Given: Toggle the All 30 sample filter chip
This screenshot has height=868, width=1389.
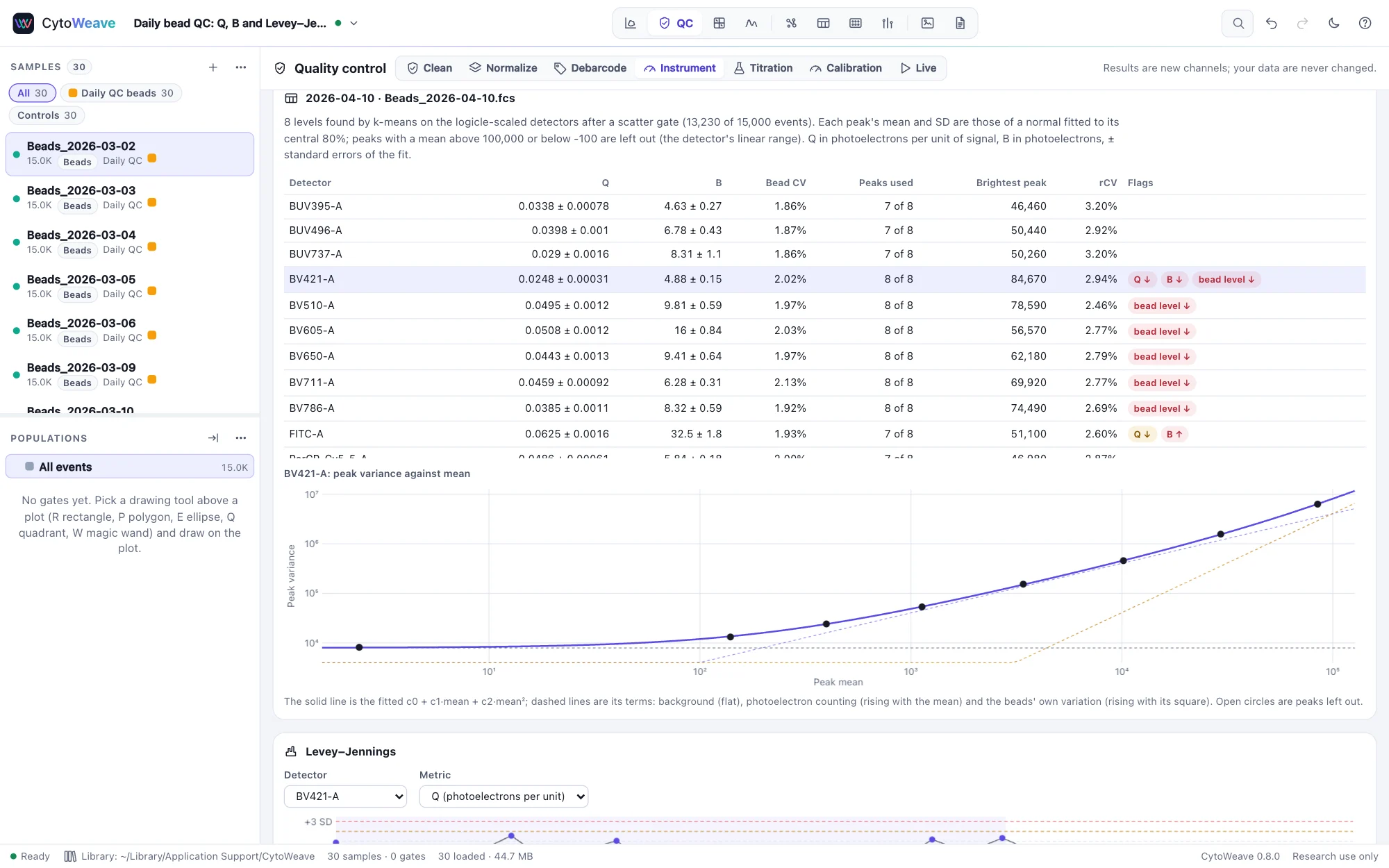Looking at the screenshot, I should 32,93.
